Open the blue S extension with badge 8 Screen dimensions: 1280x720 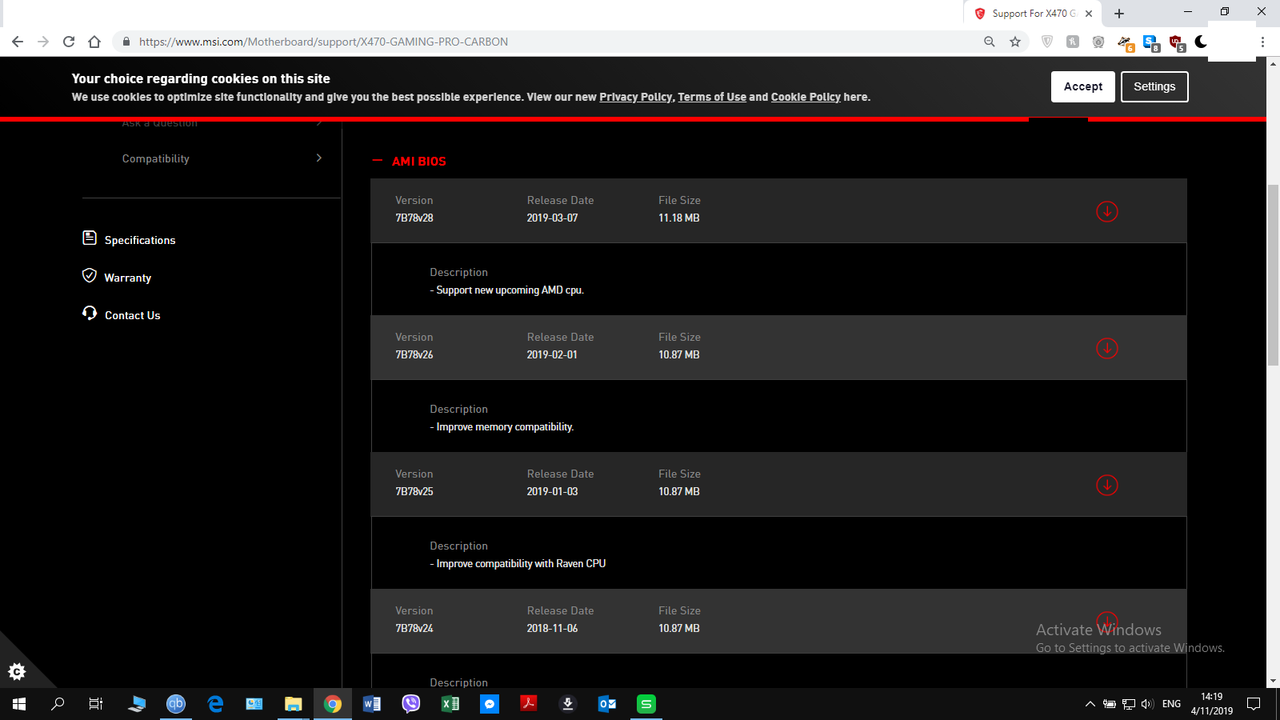tap(1151, 43)
